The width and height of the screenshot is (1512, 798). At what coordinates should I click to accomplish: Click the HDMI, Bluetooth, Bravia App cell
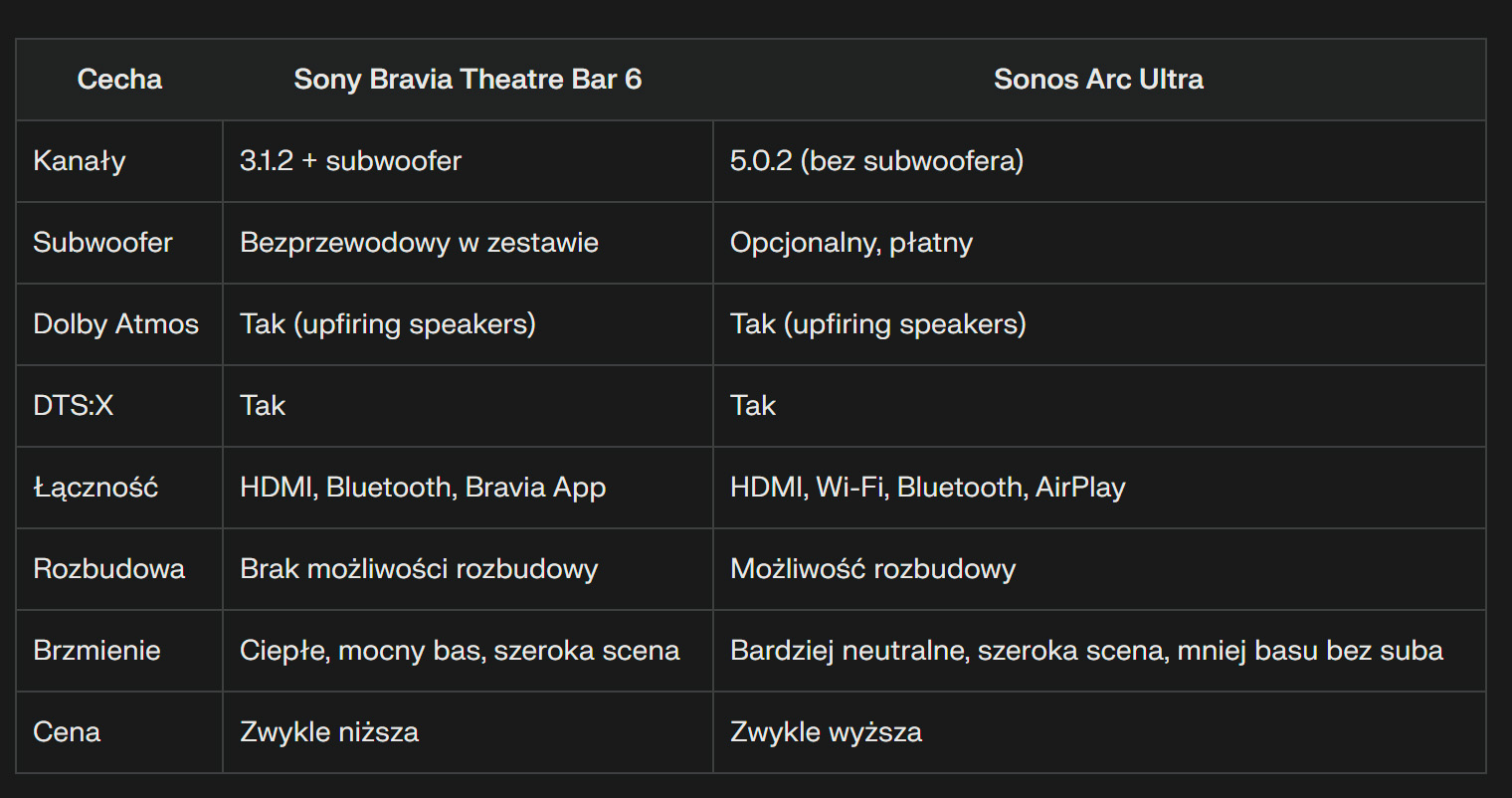[x=468, y=488]
